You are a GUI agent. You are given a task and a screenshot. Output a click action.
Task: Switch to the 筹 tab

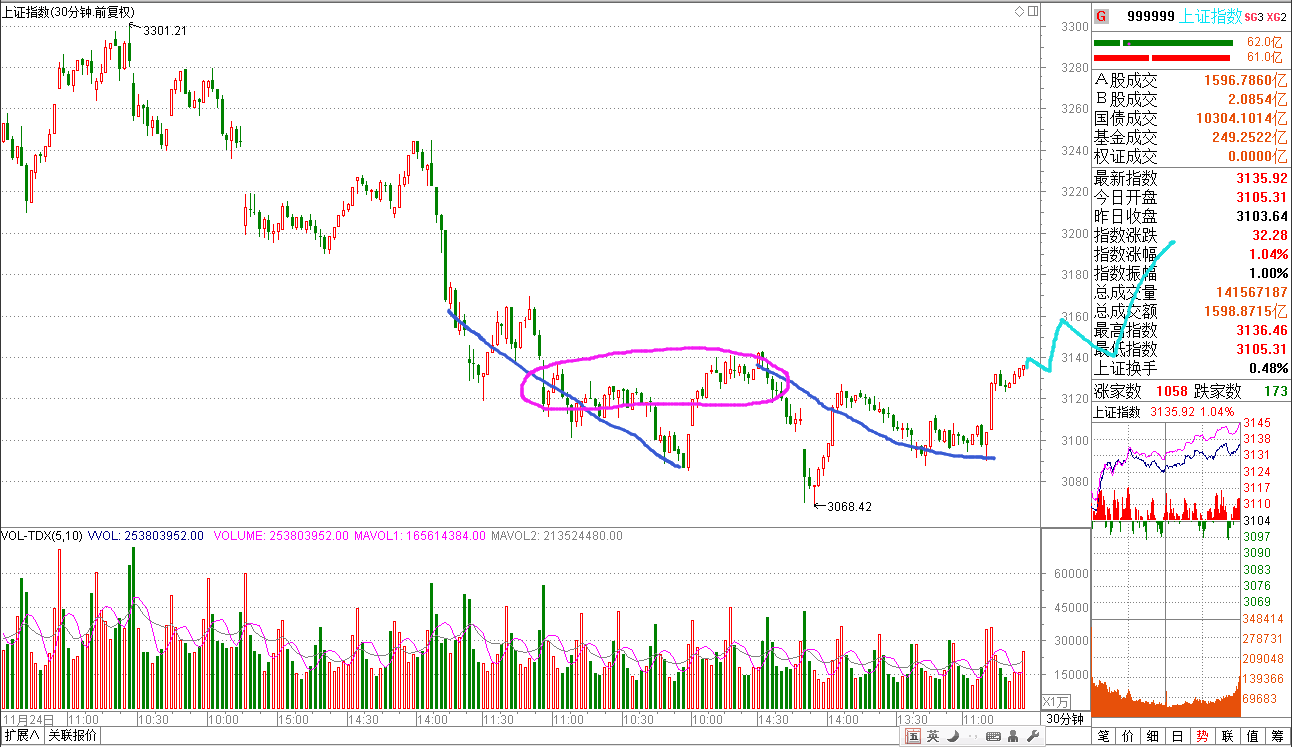click(1277, 737)
